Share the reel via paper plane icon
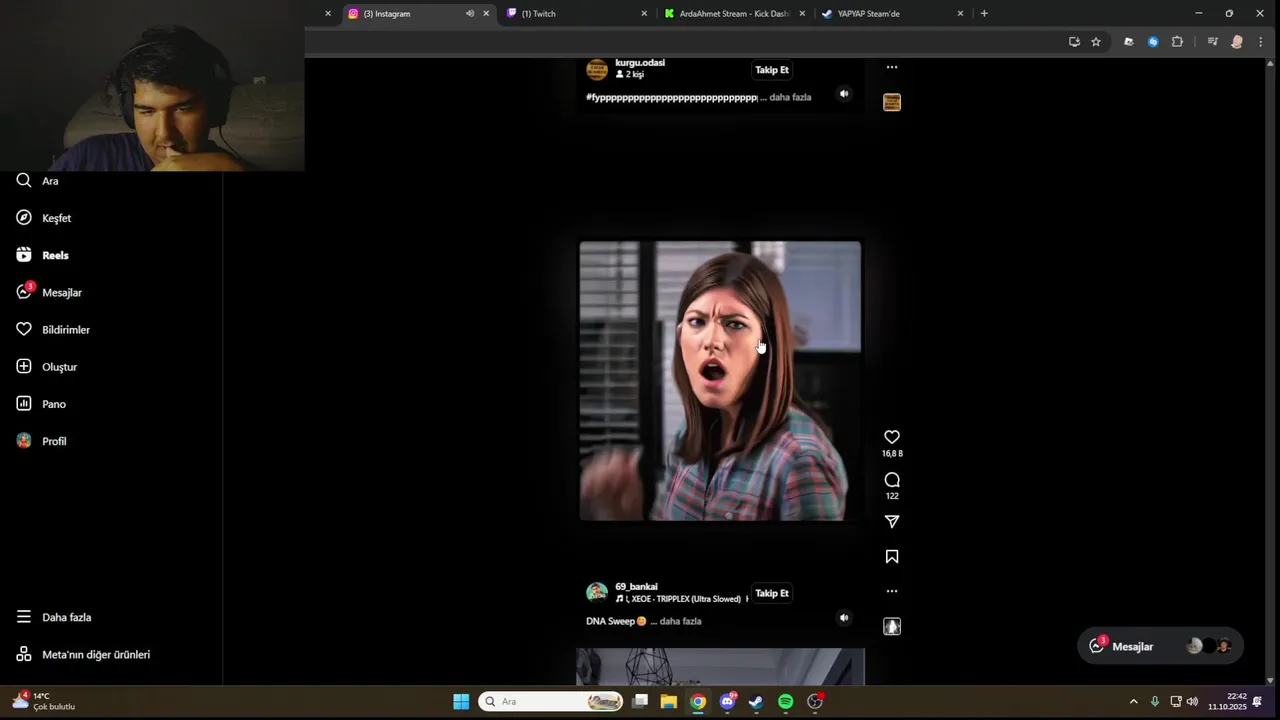 (x=892, y=522)
